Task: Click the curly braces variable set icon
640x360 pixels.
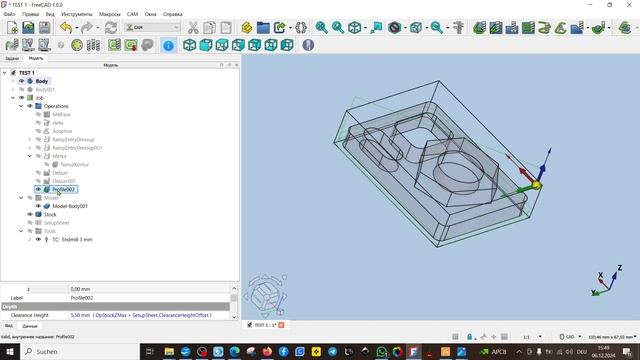Action: 301,28
